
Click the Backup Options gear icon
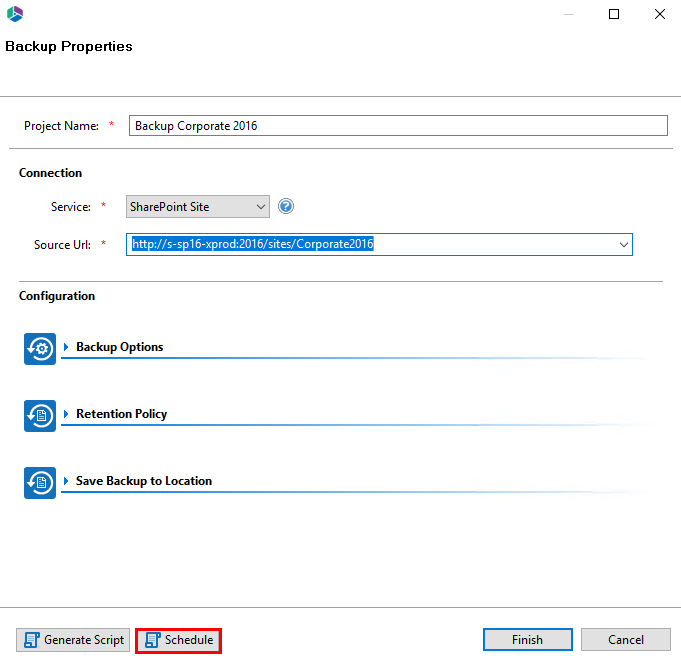point(40,348)
